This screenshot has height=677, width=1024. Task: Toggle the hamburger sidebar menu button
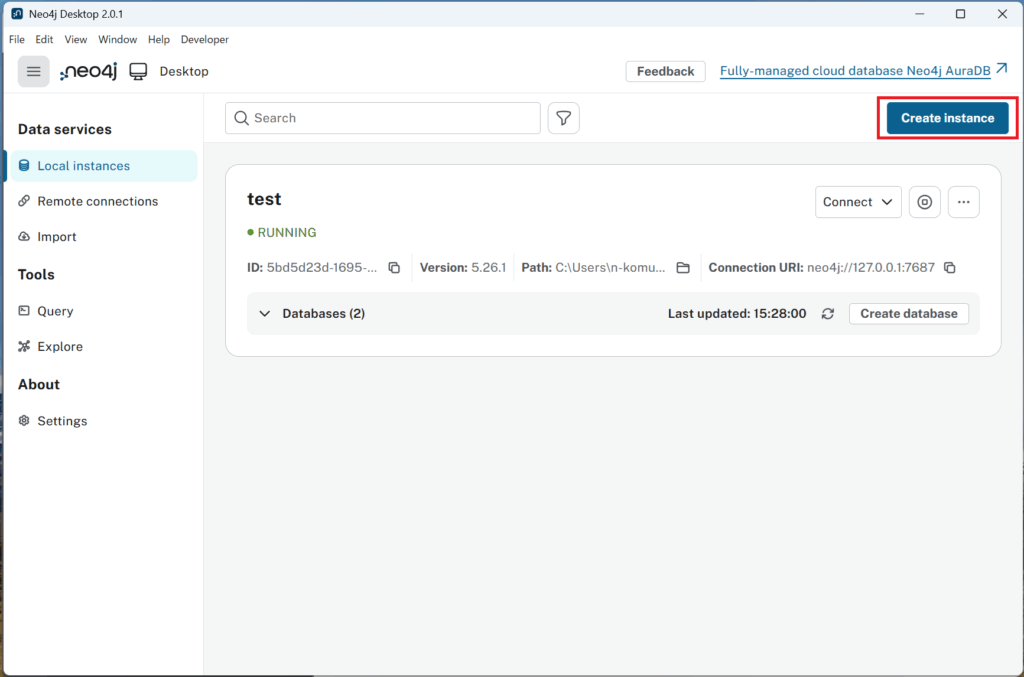click(33, 71)
